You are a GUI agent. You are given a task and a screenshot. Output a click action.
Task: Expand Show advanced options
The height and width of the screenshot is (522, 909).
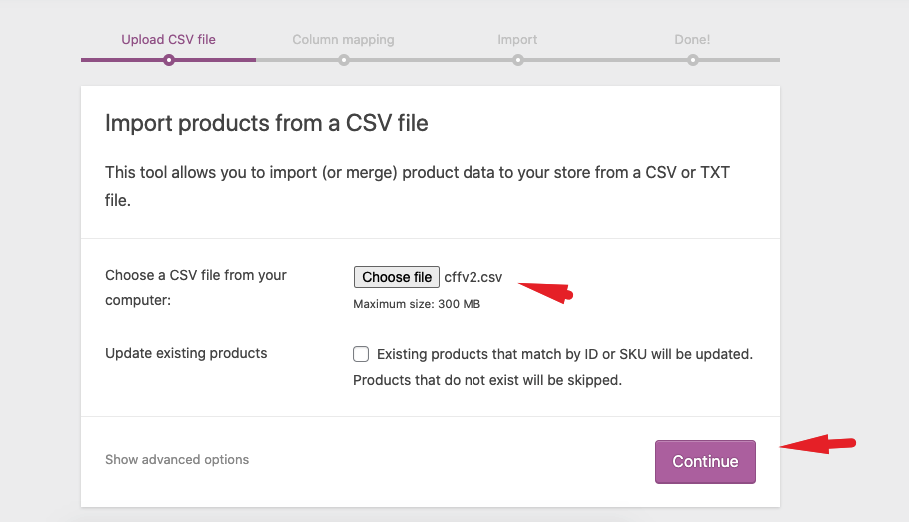coord(177,460)
